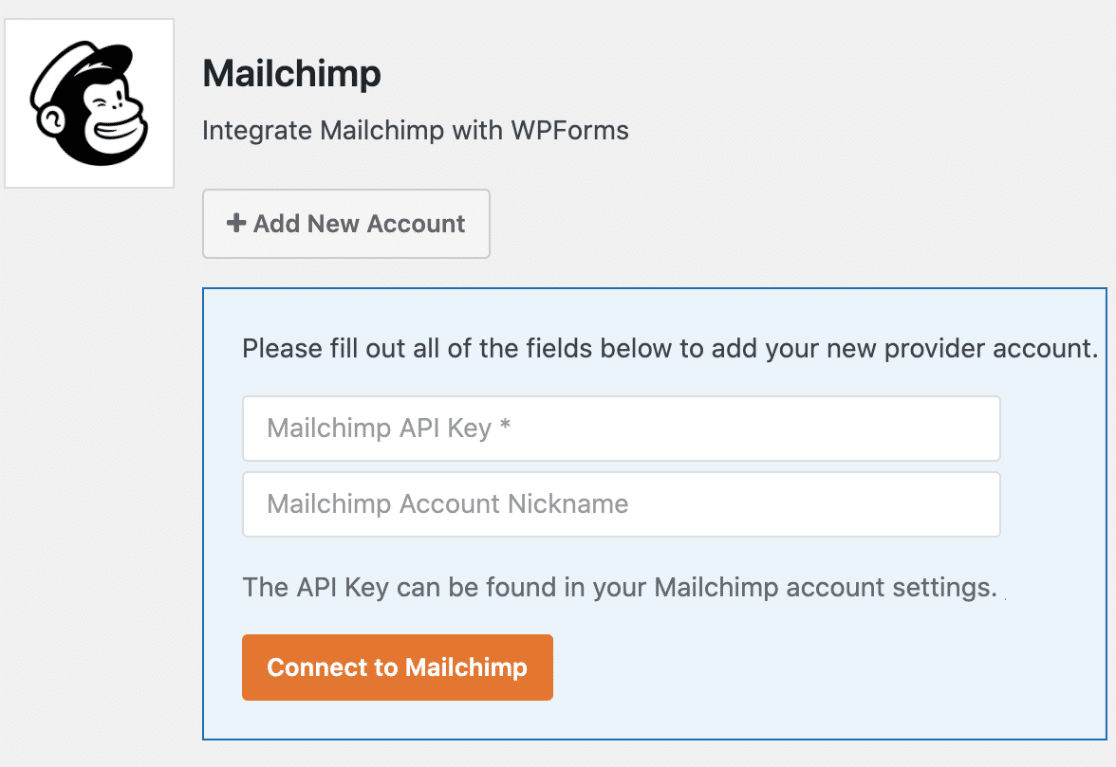
Task: Click the word 'WPForms' in the subtitle
Action: click(581, 131)
